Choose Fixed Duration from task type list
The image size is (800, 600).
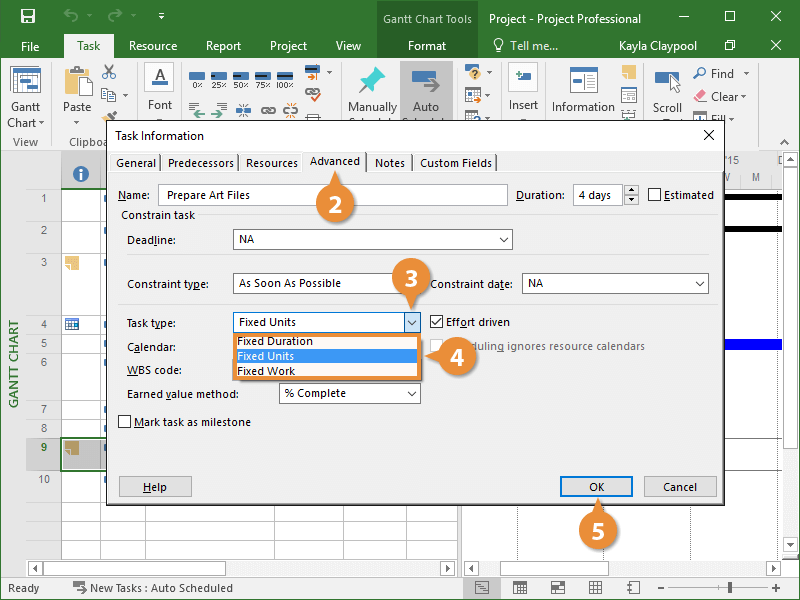(x=275, y=341)
